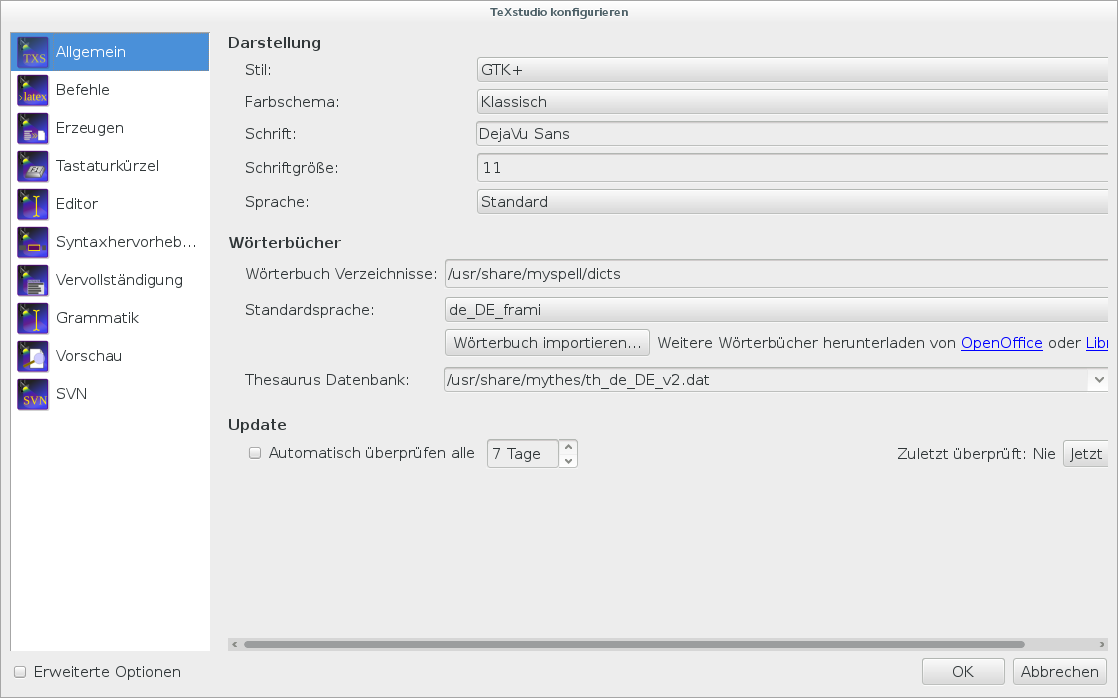
Task: Click the Syntaxhervorhebung icon
Action: (33, 242)
